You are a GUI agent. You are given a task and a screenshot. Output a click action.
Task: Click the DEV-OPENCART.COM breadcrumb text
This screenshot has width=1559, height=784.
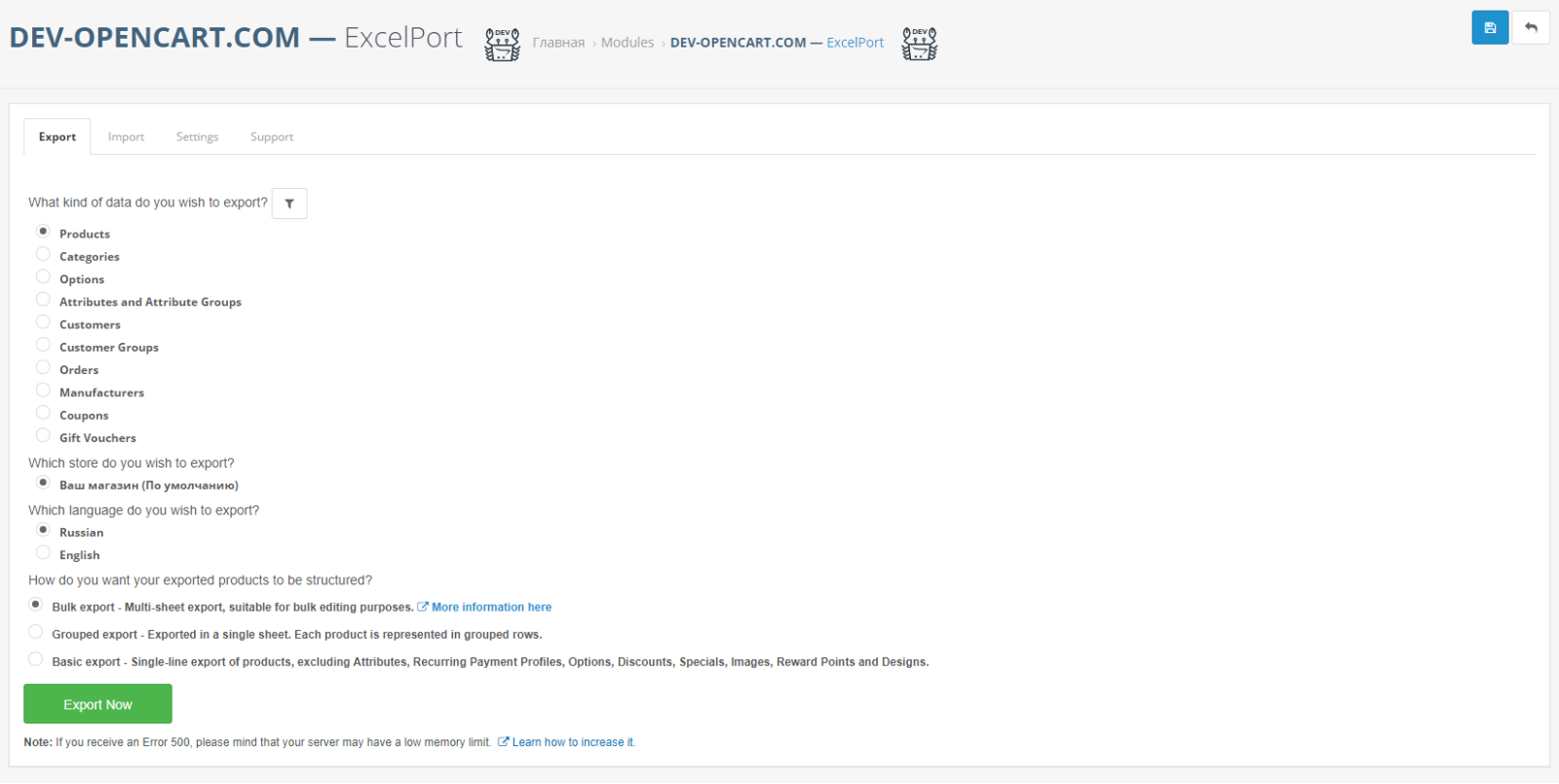(x=739, y=43)
